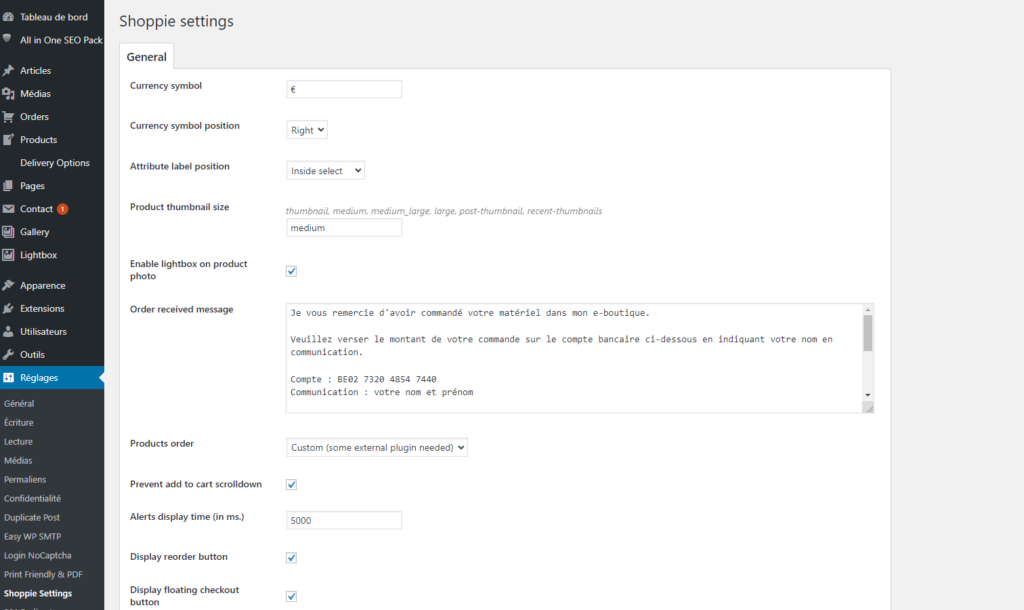
Task: Toggle Prevent add to cart scrolldown checkbox
Action: pyautogui.click(x=291, y=485)
